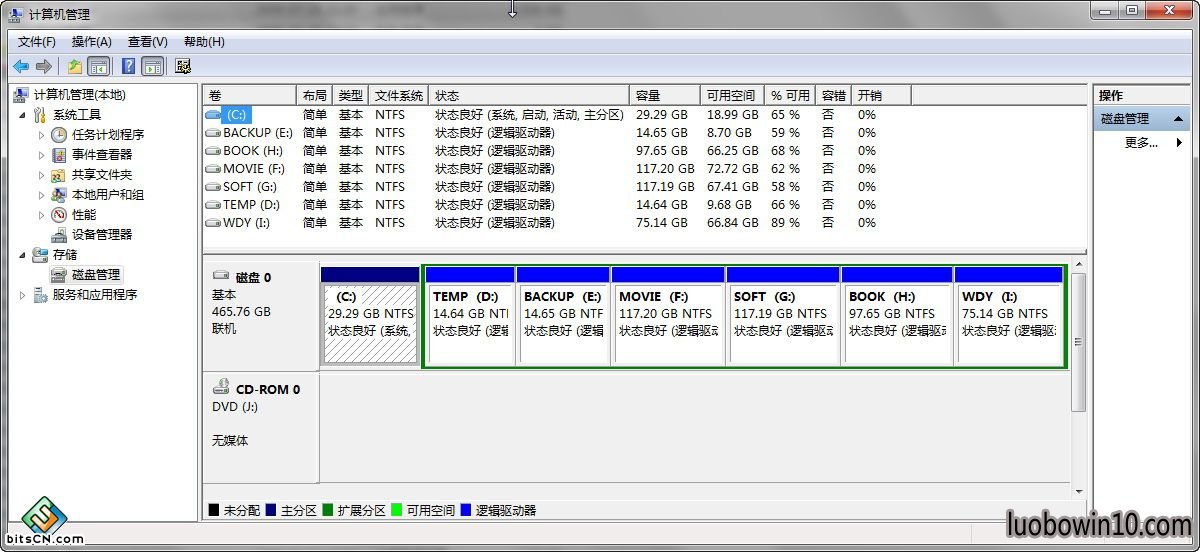Open the 帮助(H) menu
This screenshot has width=1200, height=552.
point(204,42)
